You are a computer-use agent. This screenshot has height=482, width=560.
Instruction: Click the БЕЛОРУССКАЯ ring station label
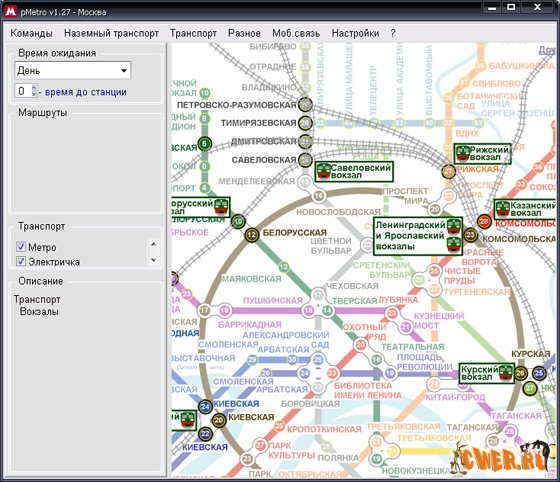(x=295, y=233)
